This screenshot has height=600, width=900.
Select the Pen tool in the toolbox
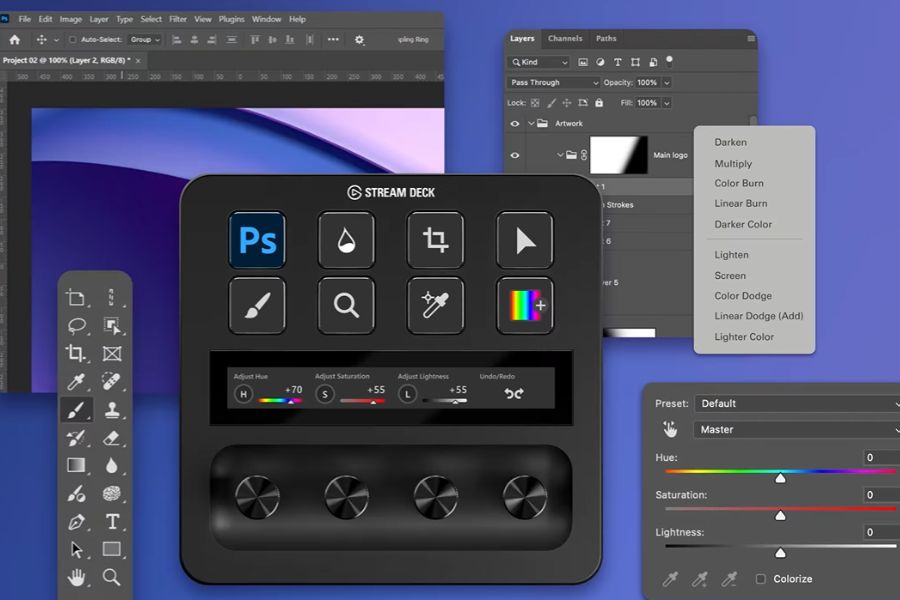(x=76, y=521)
